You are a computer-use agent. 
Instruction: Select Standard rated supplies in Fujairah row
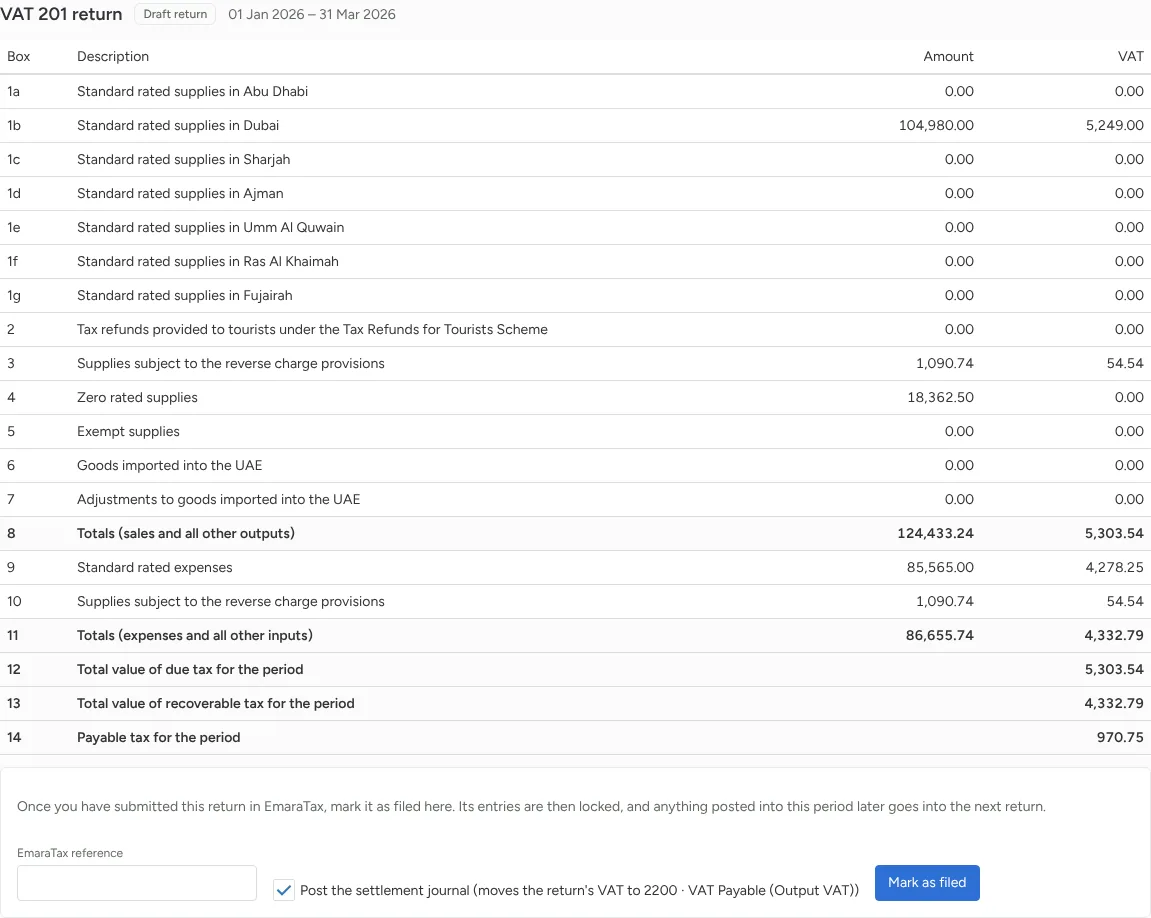(x=576, y=296)
